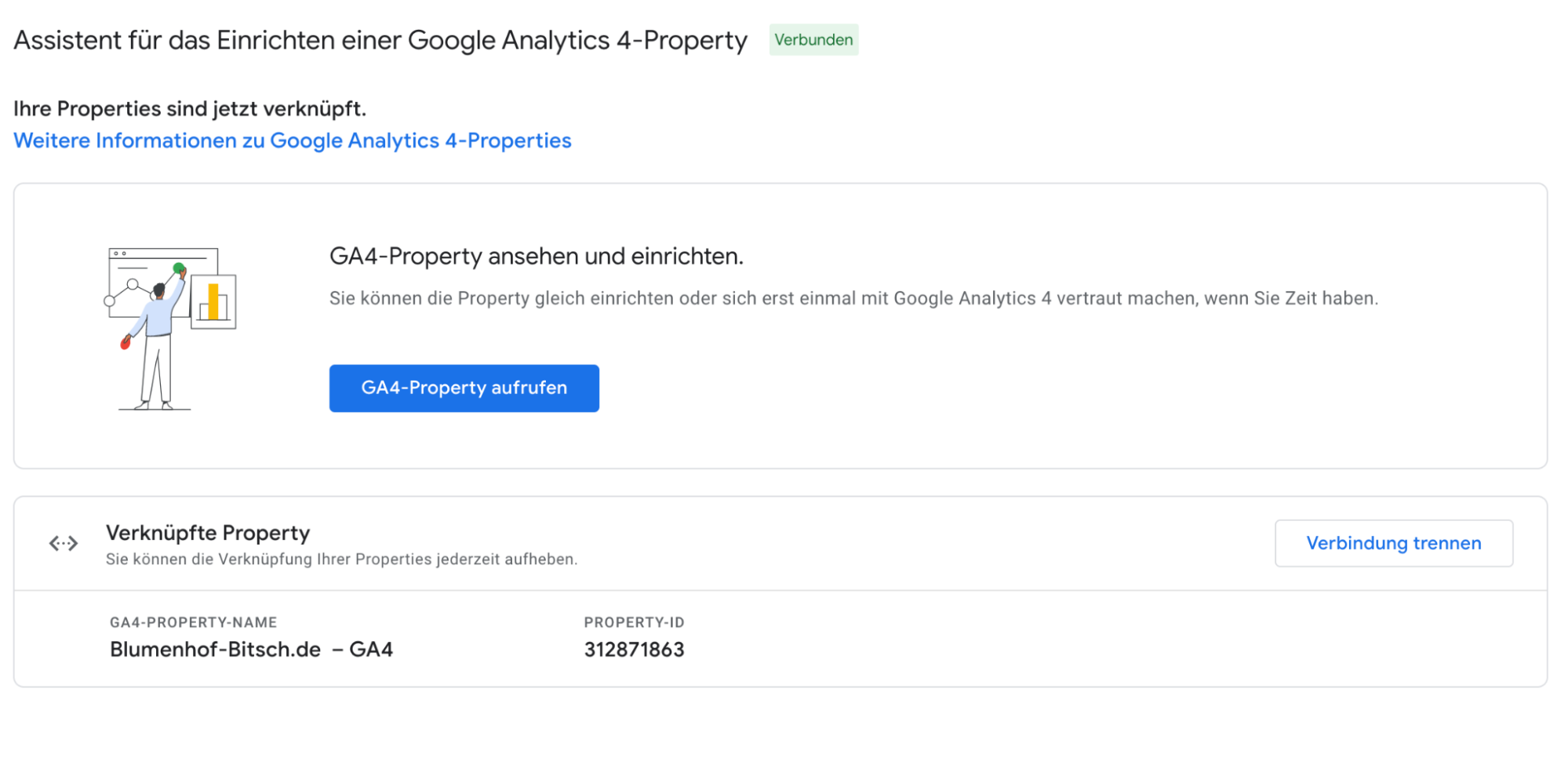
Task: Click the GA4-PROPERTY-NAME column label
Action: [193, 622]
